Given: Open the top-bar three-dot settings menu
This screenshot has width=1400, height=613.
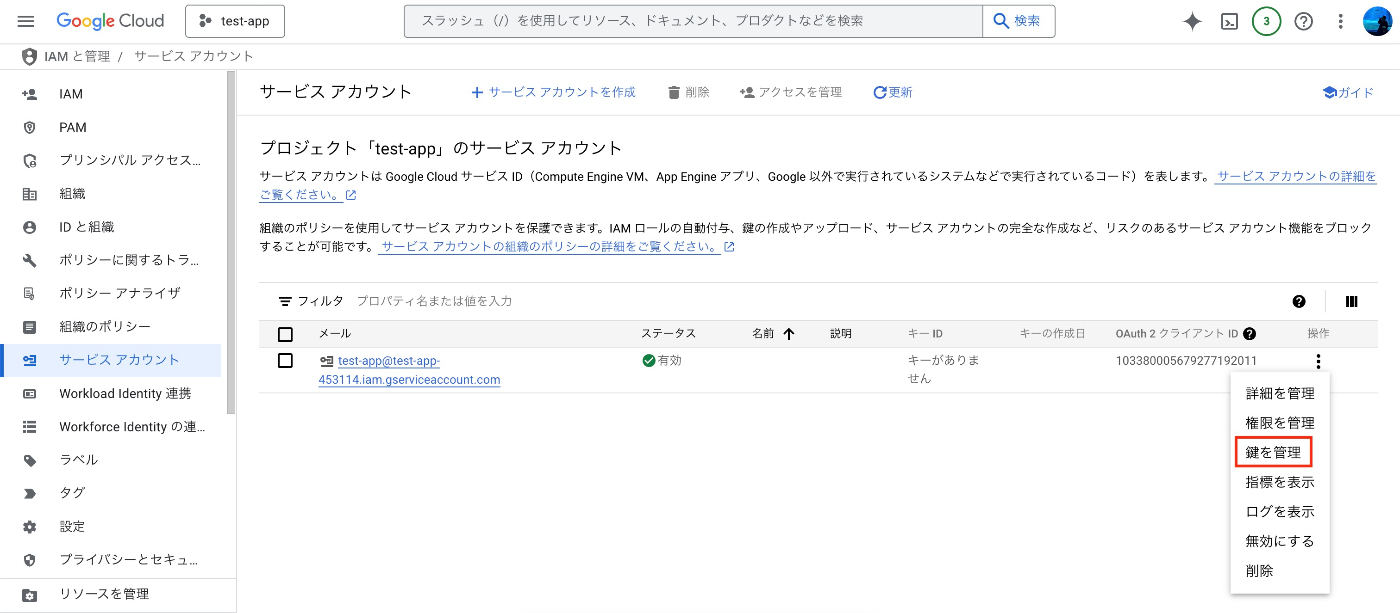Looking at the screenshot, I should (x=1341, y=21).
